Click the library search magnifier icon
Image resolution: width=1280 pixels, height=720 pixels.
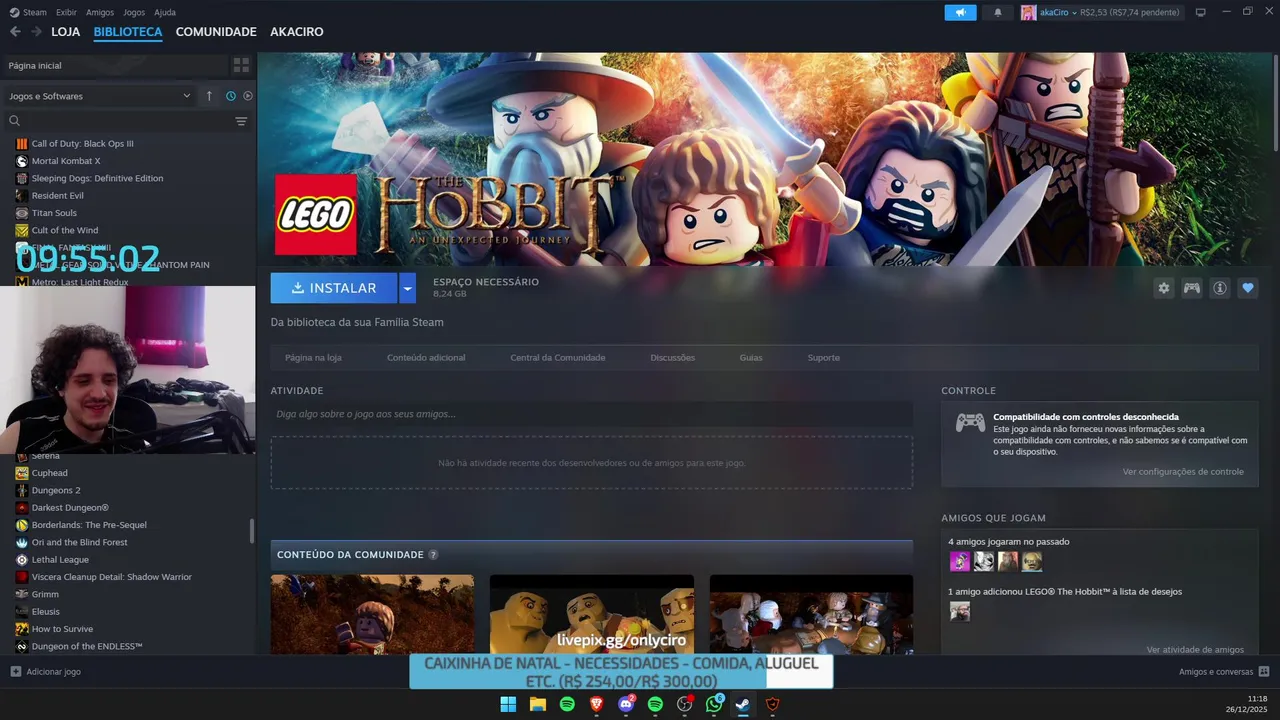coord(14,121)
